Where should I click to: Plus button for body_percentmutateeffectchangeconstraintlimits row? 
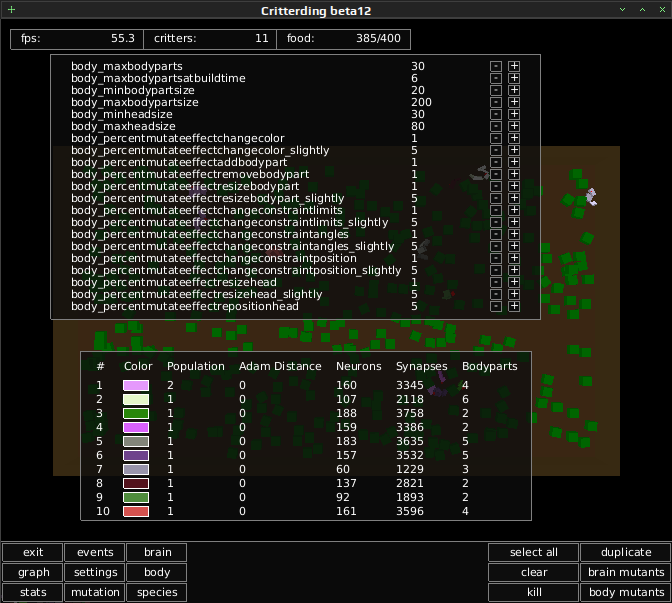(514, 210)
